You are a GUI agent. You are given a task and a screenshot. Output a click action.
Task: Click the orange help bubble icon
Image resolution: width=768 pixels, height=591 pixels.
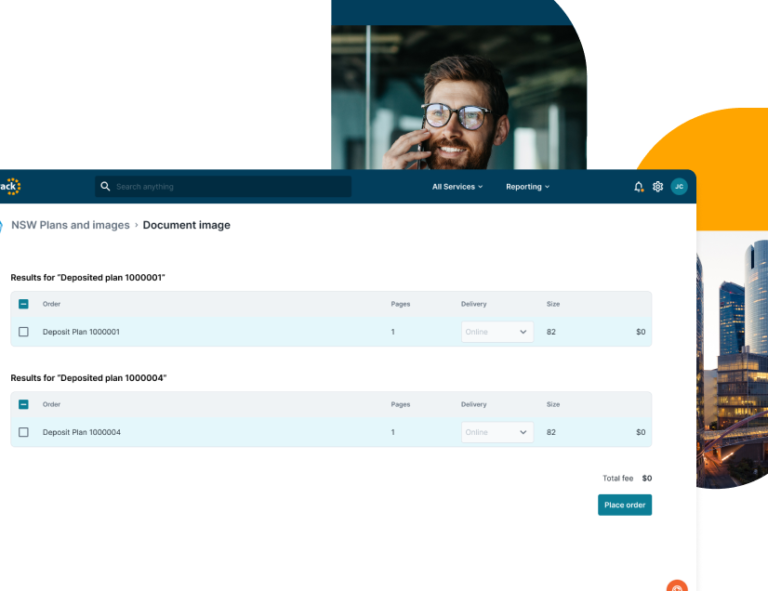677,586
